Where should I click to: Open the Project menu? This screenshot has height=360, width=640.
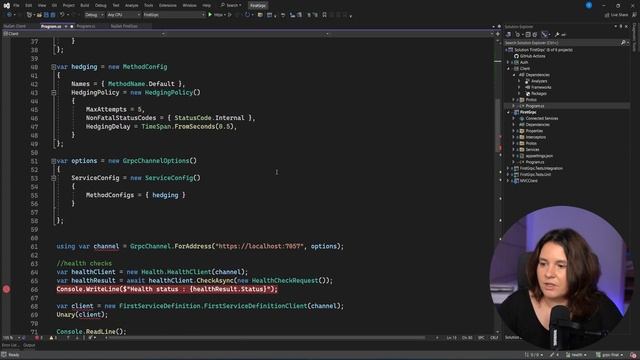coord(69,5)
